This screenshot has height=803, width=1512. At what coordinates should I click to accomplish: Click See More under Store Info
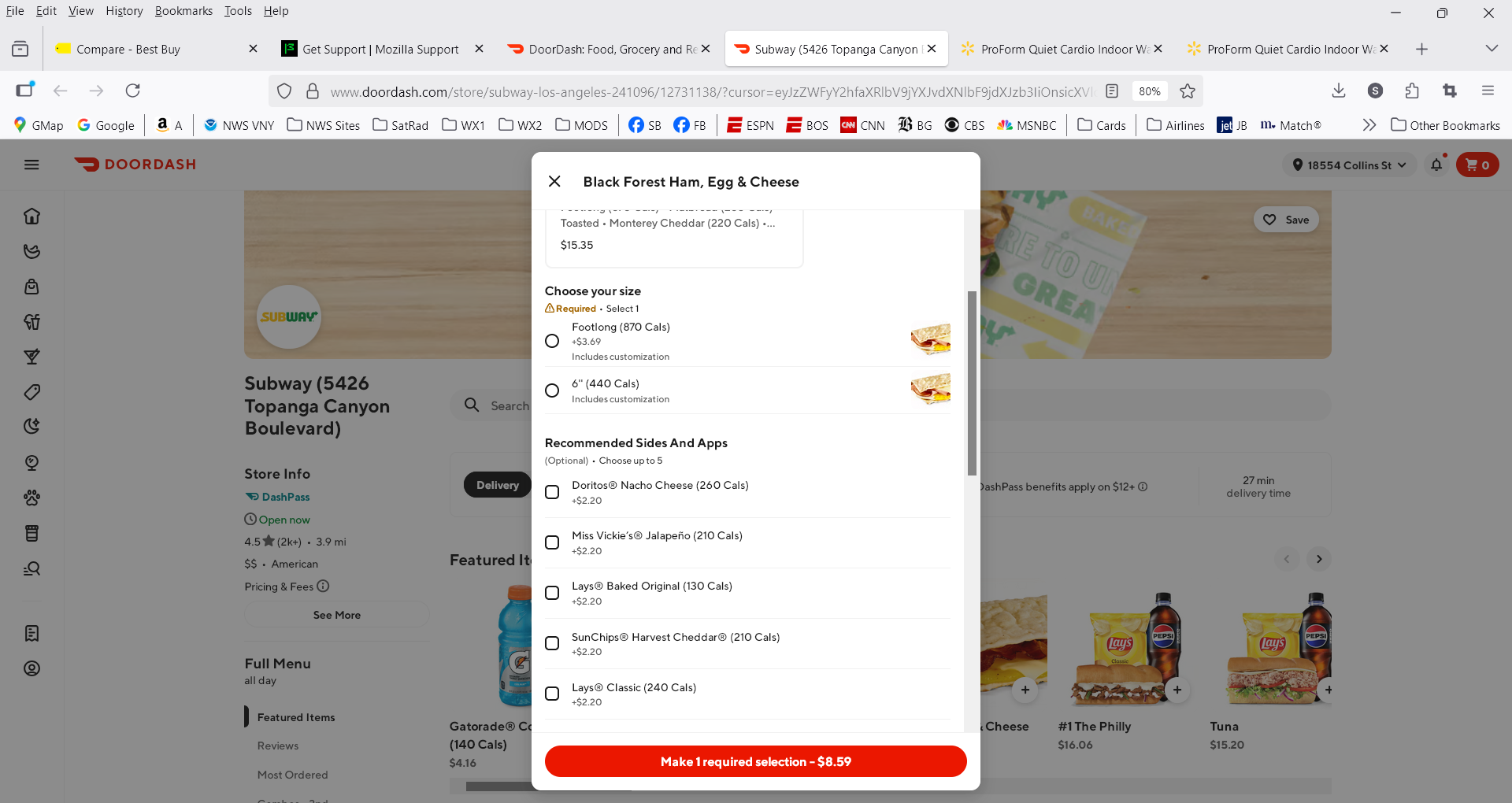tap(337, 615)
